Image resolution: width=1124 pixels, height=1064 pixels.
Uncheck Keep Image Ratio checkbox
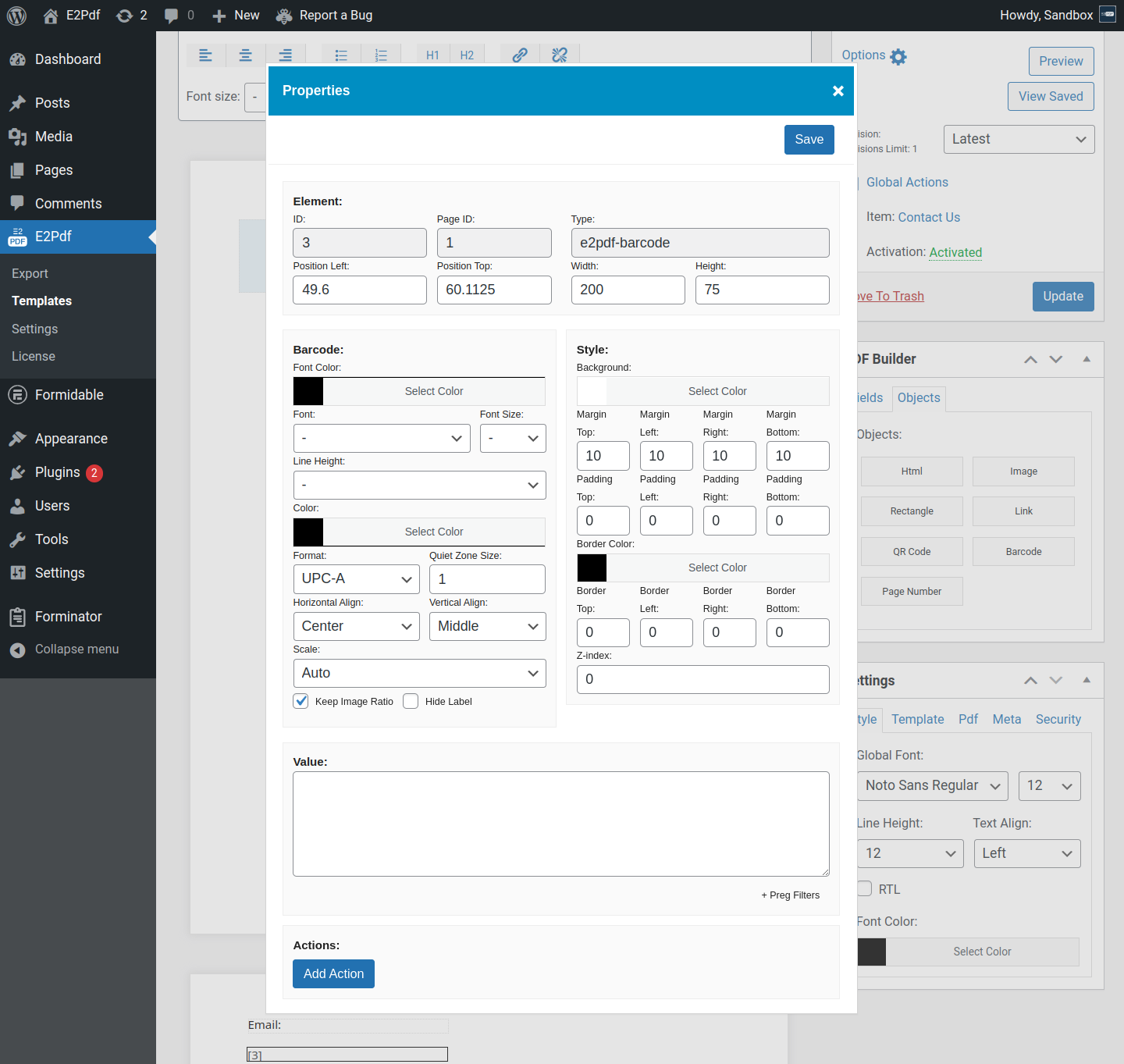point(301,701)
